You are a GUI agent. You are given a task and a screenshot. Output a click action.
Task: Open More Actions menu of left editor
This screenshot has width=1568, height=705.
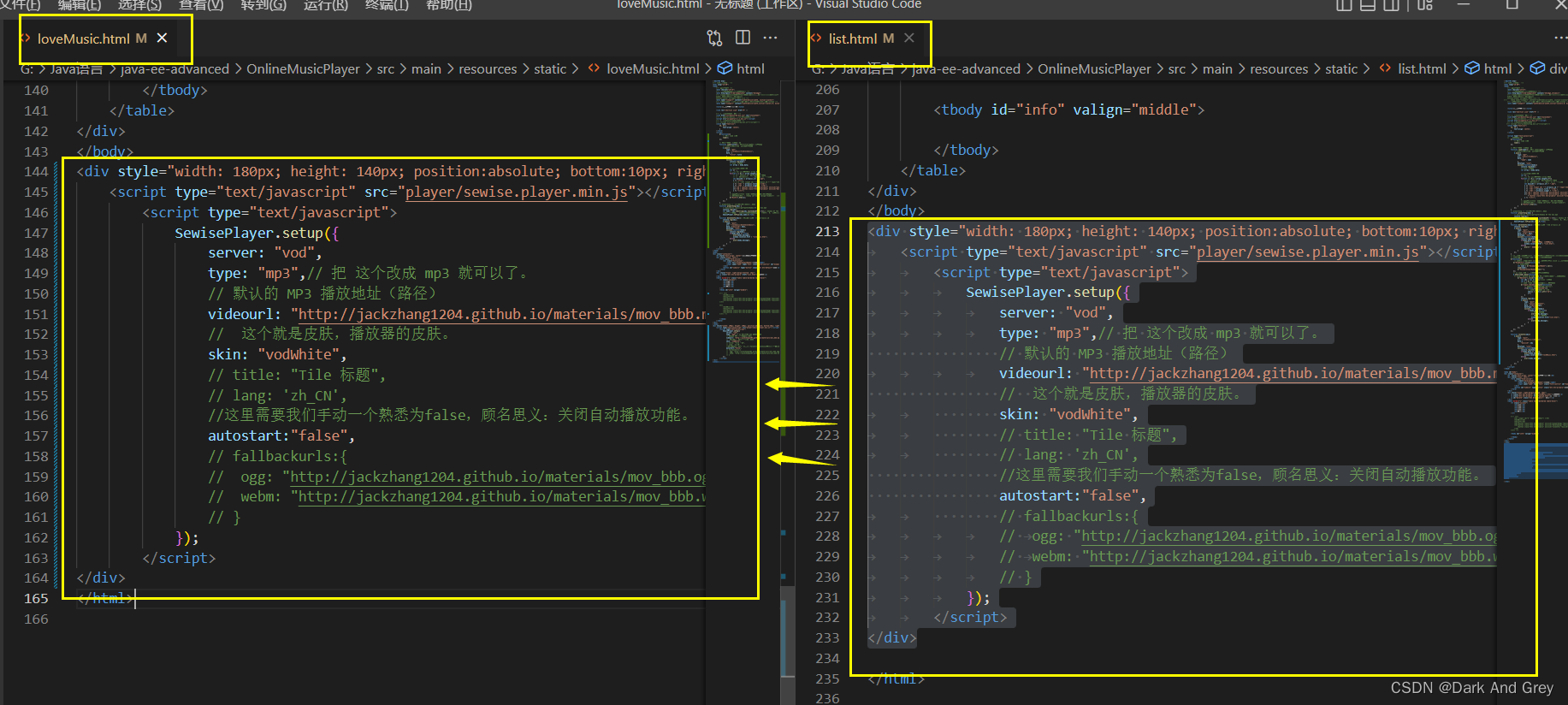(770, 38)
